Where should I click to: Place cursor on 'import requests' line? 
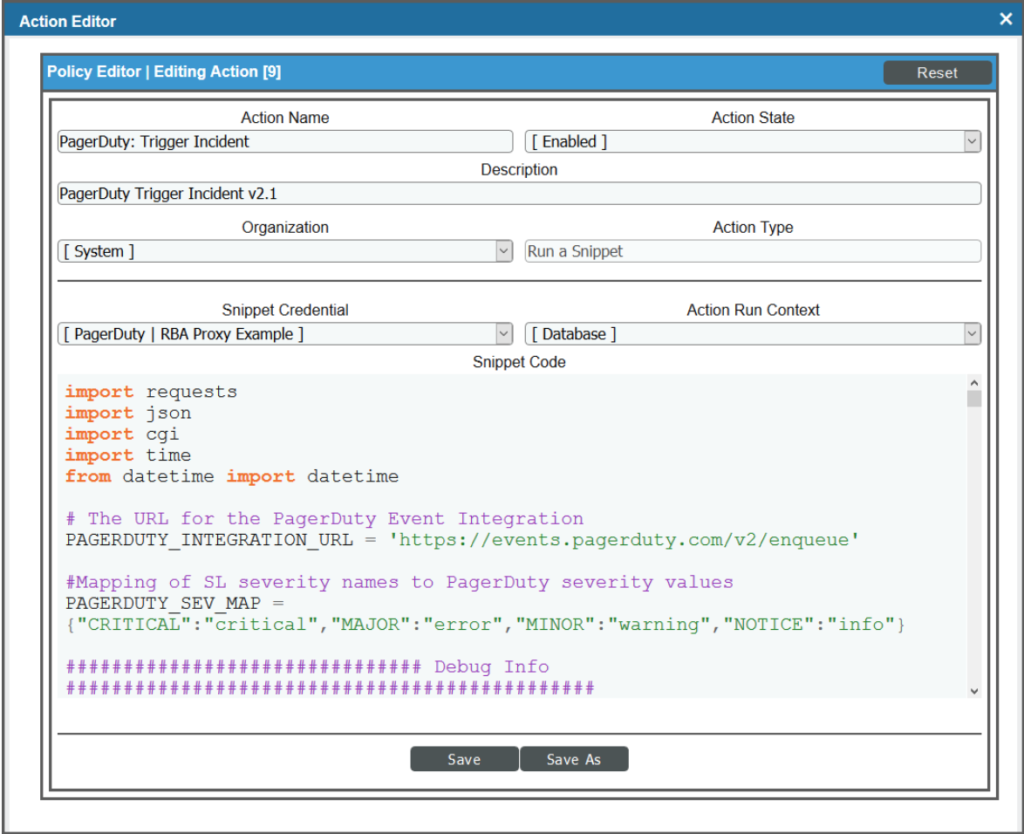[151, 392]
